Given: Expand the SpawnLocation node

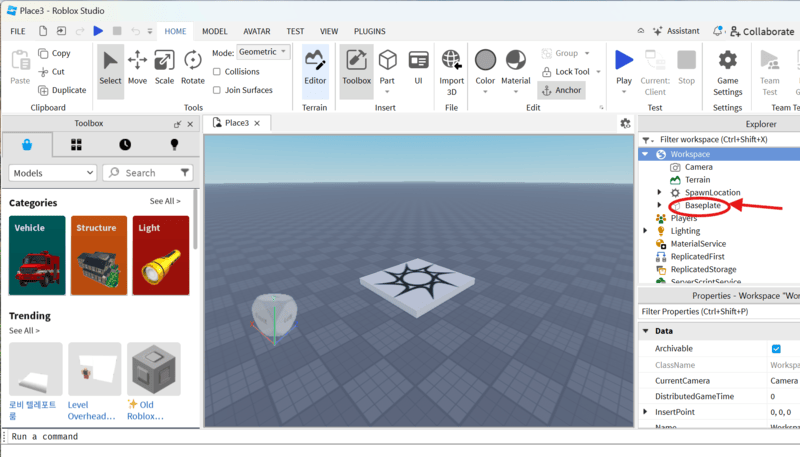Looking at the screenshot, I should coord(659,192).
